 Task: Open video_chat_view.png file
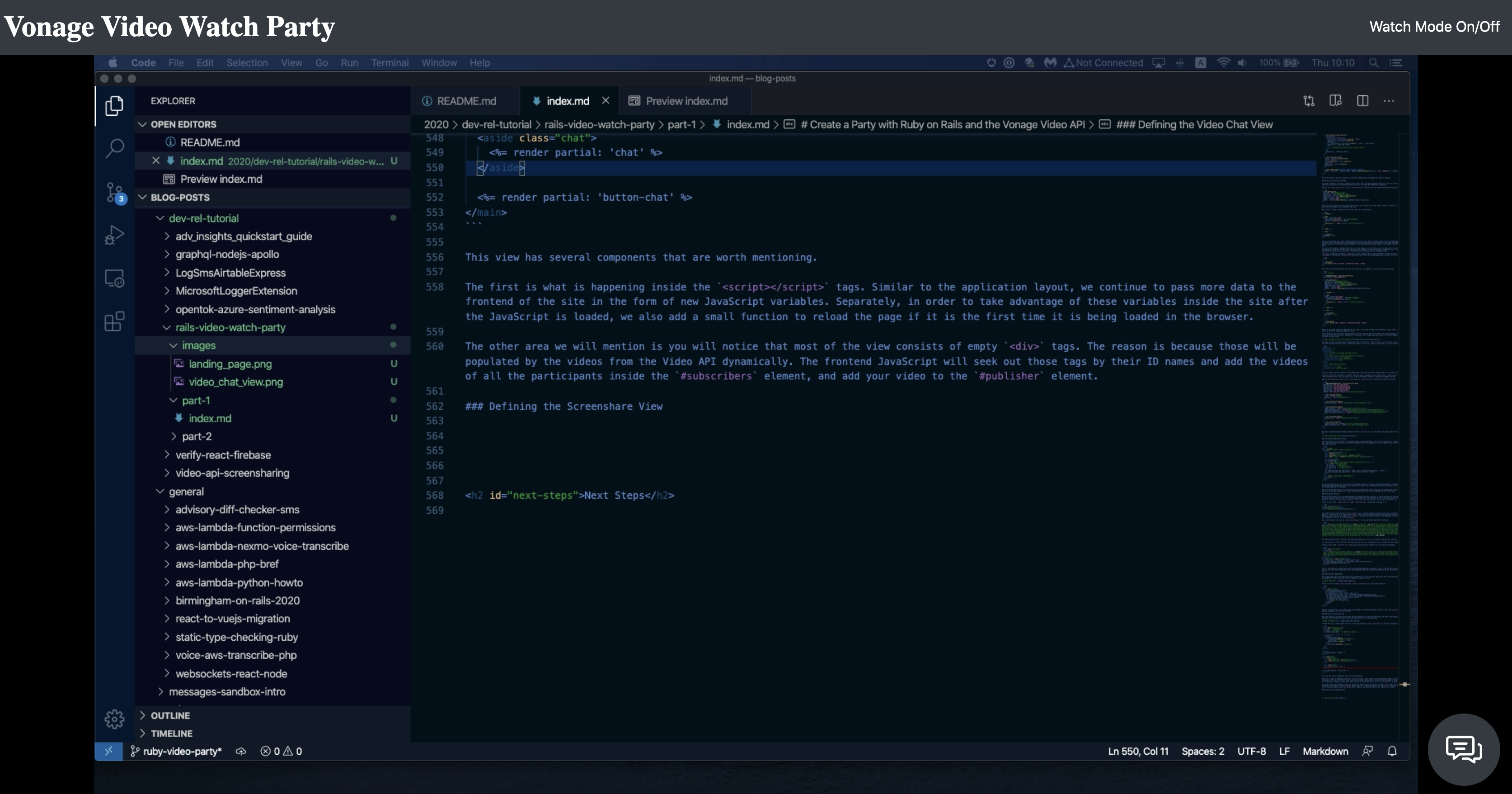click(235, 382)
